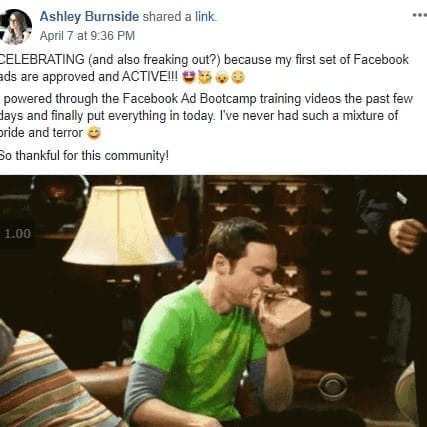
Task: Click the star-eyes emoji after ACTIVE!!!
Action: point(189,77)
